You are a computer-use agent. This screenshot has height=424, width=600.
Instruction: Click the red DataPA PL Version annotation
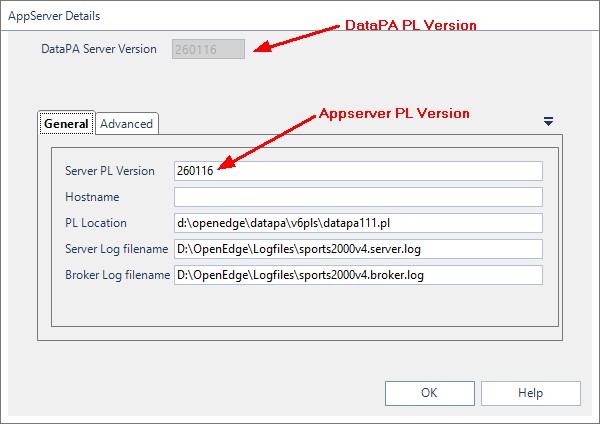411,25
